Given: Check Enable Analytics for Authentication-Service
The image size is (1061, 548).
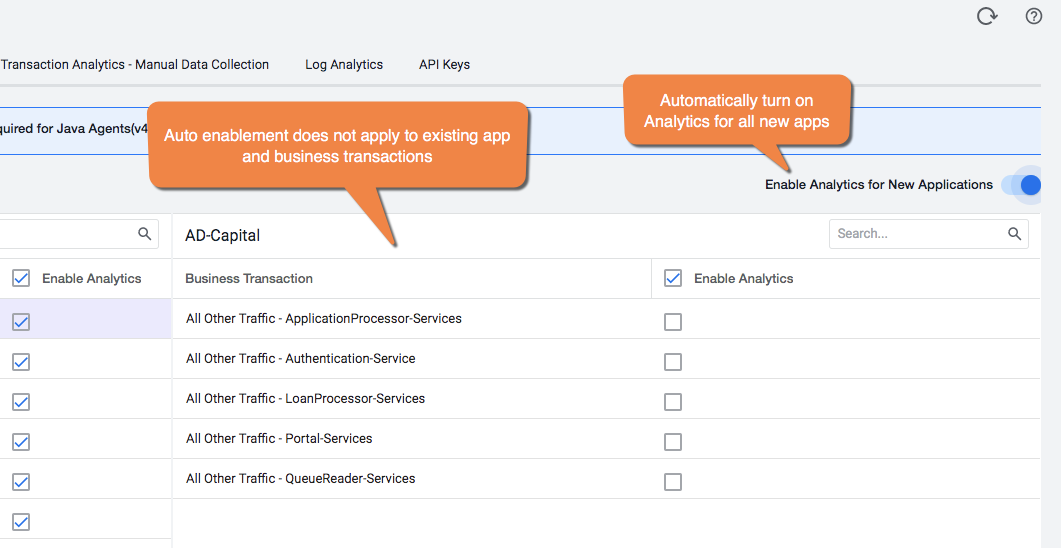Looking at the screenshot, I should (x=673, y=362).
